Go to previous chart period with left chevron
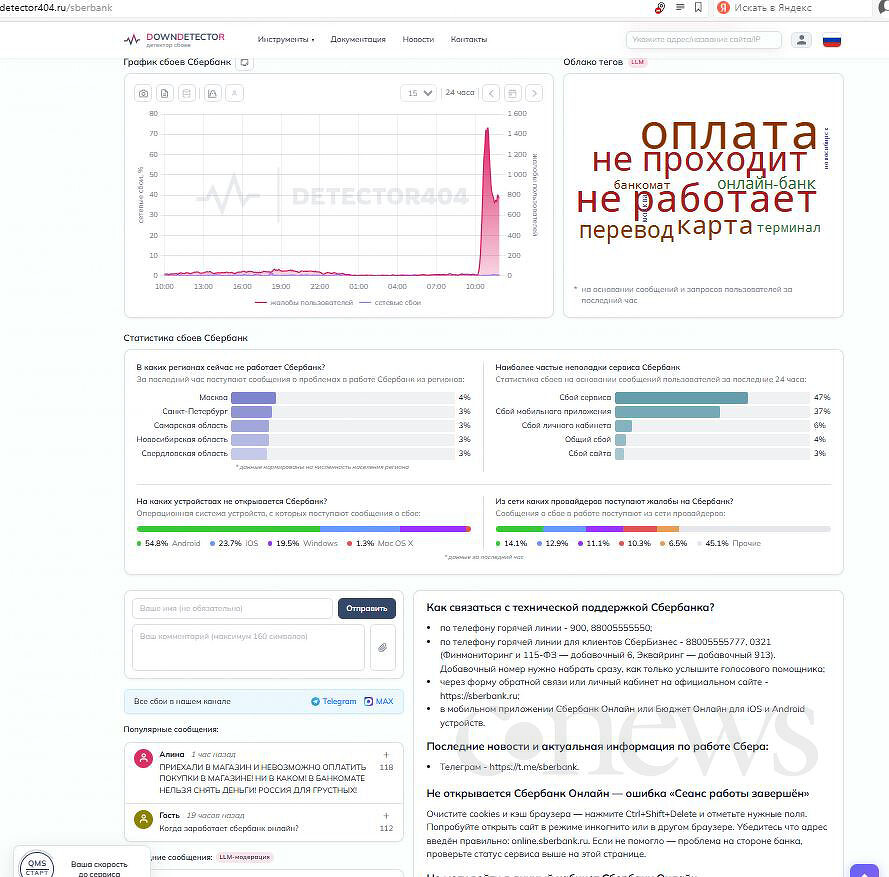This screenshot has height=877, width=889. point(490,93)
